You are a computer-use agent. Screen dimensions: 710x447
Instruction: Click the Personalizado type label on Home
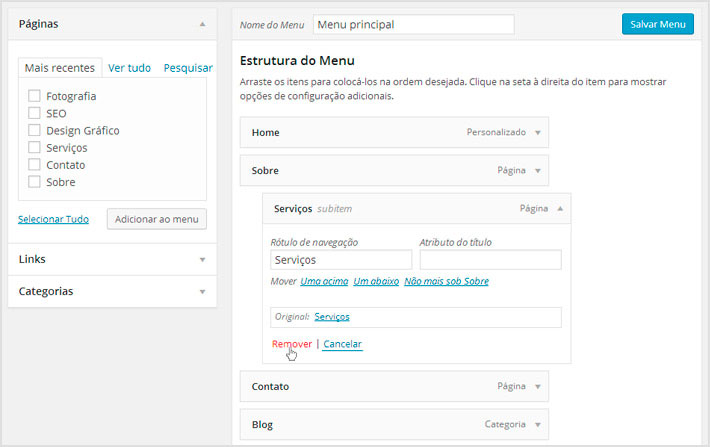pyautogui.click(x=496, y=132)
